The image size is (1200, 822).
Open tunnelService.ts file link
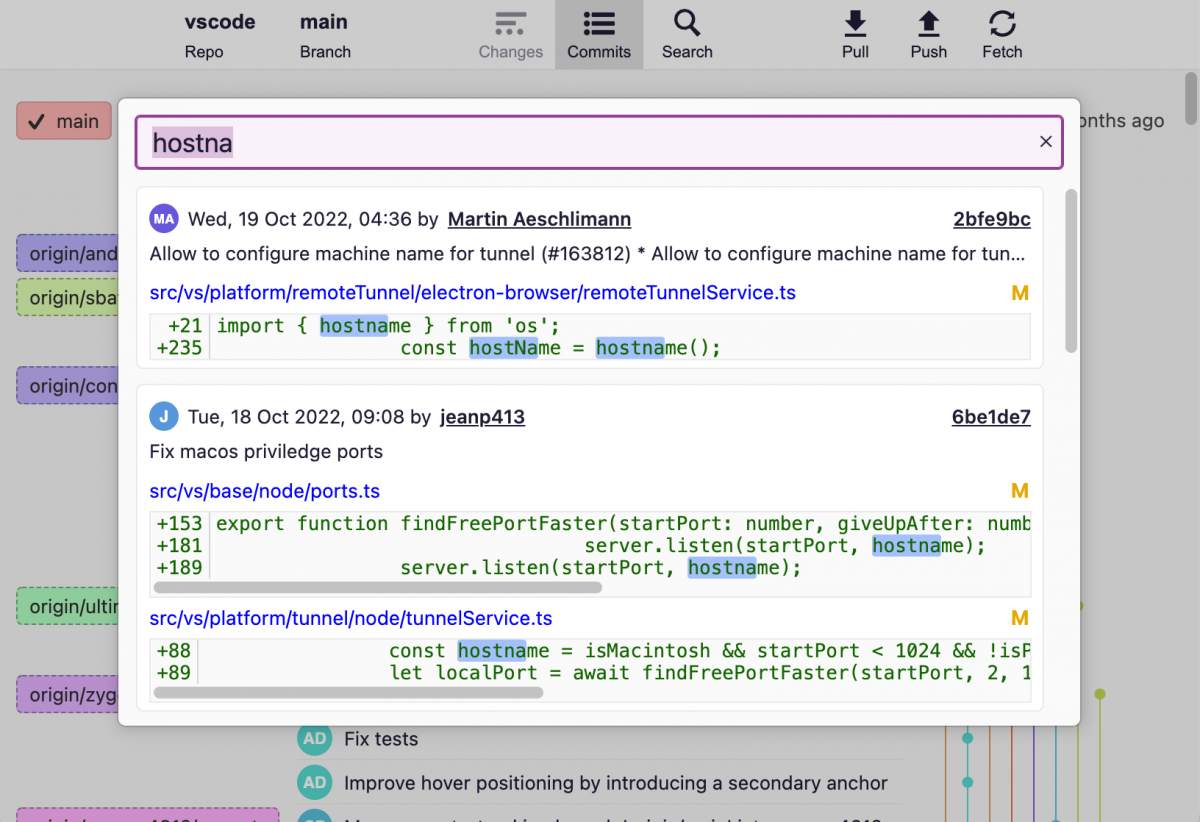351,618
